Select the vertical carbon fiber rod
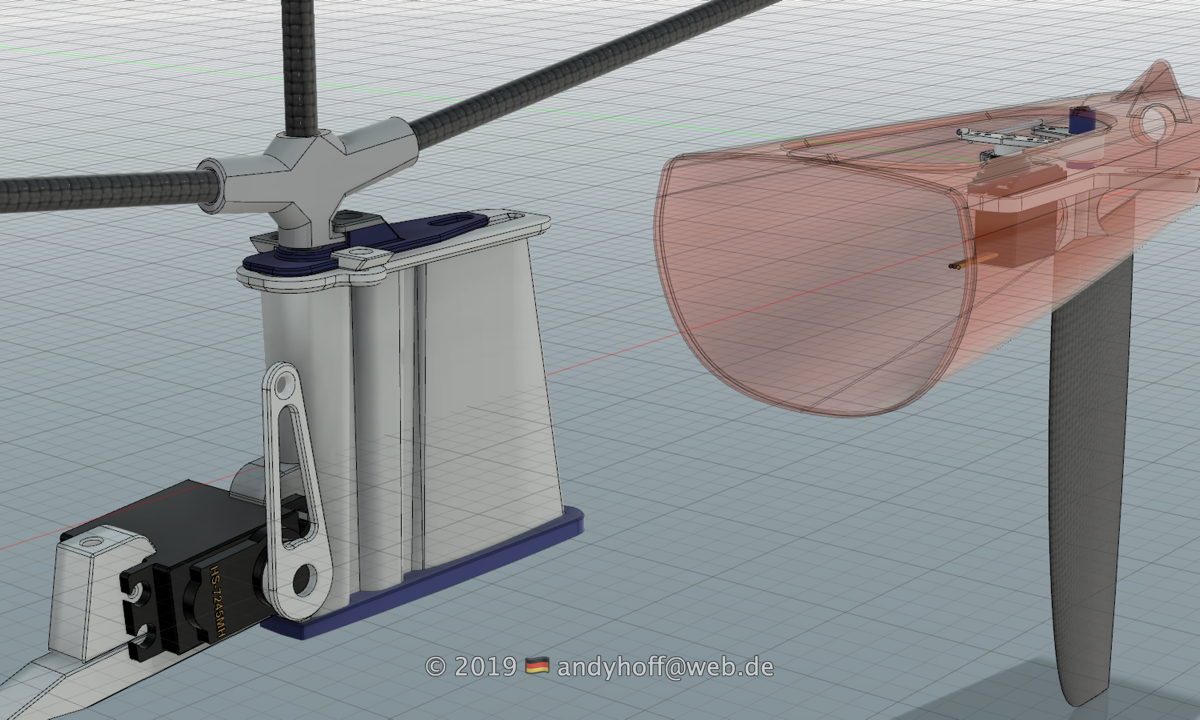This screenshot has height=720, width=1200. (299, 60)
